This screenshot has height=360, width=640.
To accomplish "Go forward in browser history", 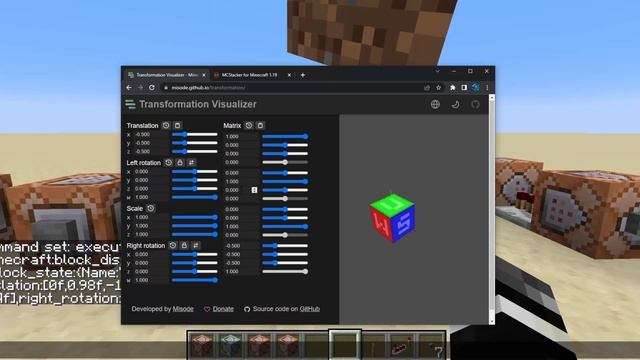I will pyautogui.click(x=140, y=88).
